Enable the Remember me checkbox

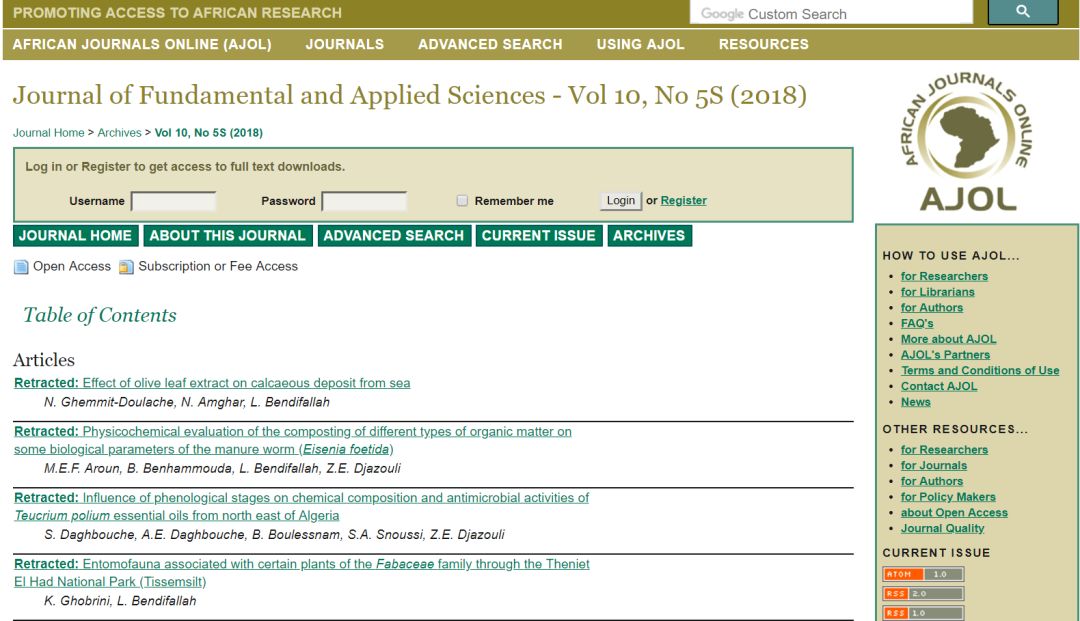[x=462, y=201]
